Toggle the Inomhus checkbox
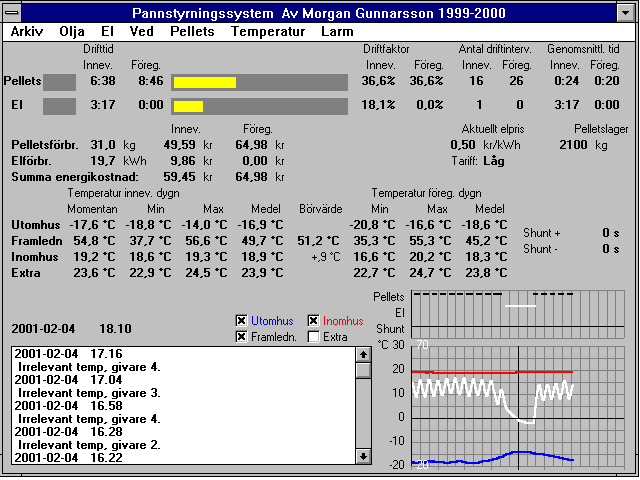The height and width of the screenshot is (480, 640). coord(314,321)
